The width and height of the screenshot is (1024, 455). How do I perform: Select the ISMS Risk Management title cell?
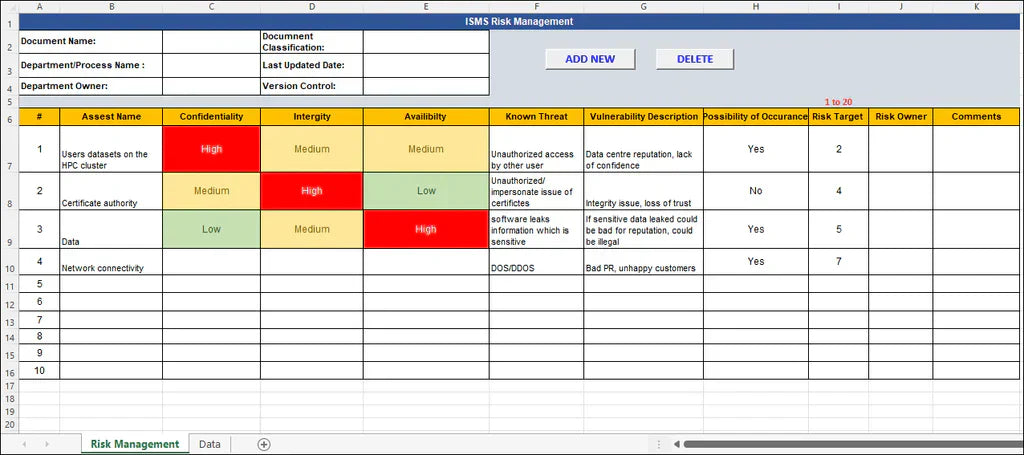(519, 22)
